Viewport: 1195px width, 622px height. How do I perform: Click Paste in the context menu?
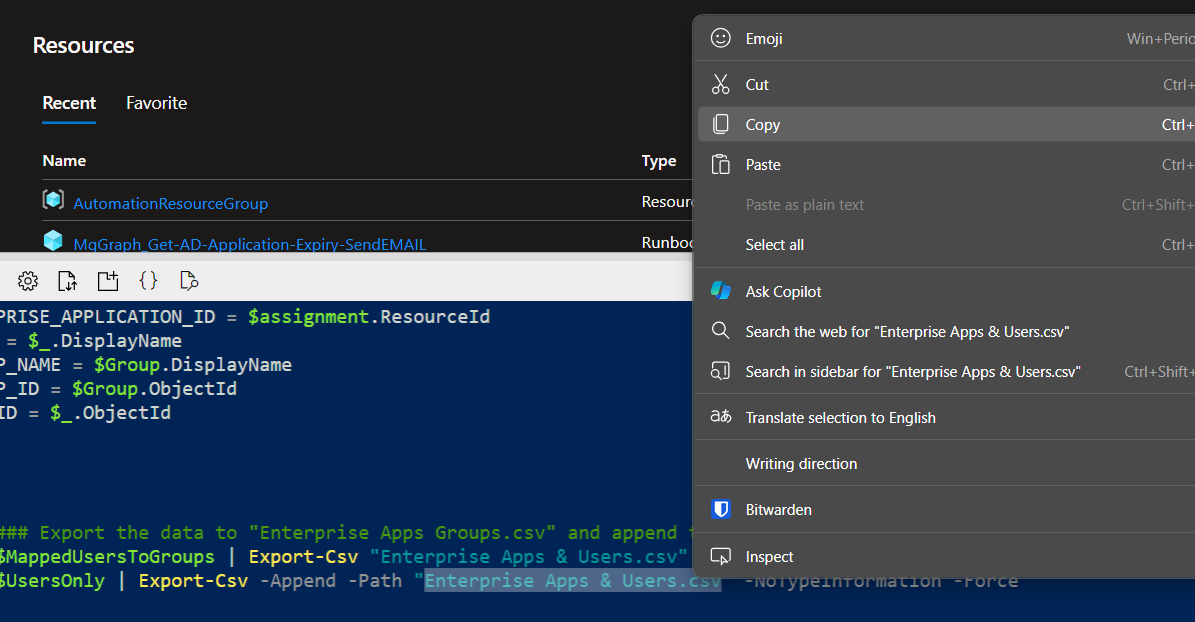click(x=763, y=165)
